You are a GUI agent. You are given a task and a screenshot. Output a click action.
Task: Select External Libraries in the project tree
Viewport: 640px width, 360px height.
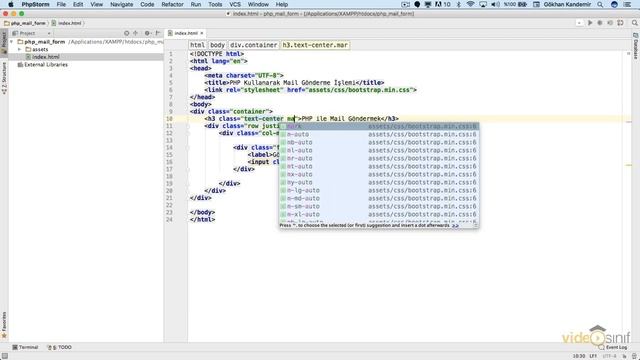pyautogui.click(x=42, y=64)
